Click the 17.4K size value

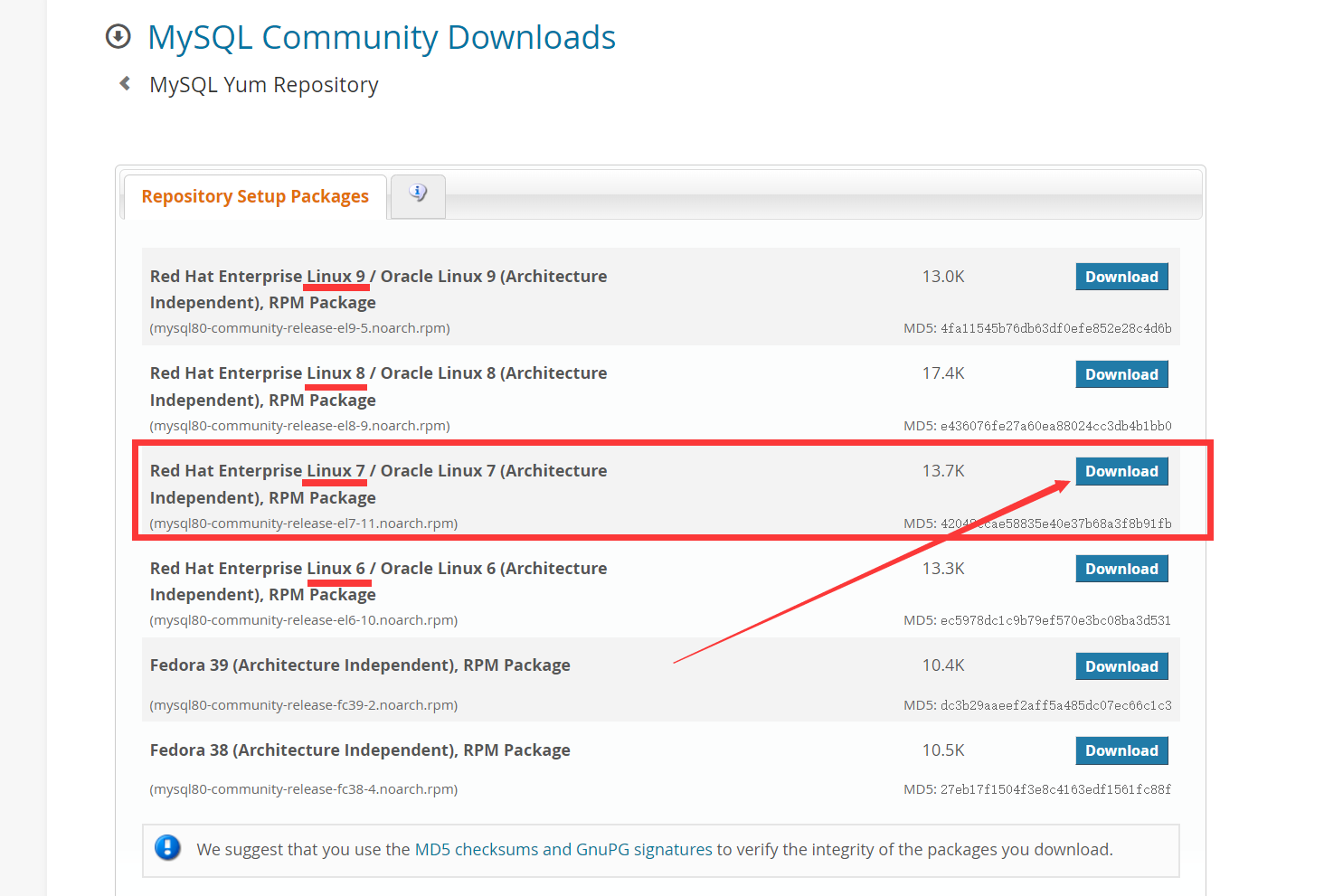[943, 373]
